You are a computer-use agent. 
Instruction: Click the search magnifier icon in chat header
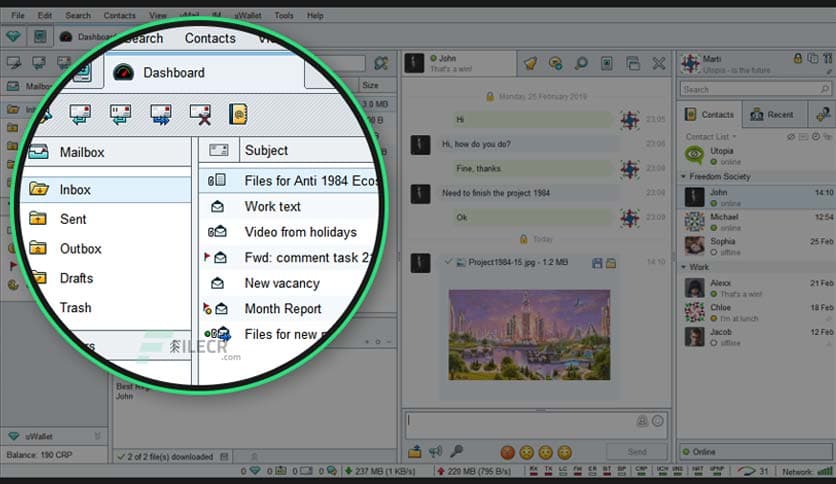tap(581, 63)
